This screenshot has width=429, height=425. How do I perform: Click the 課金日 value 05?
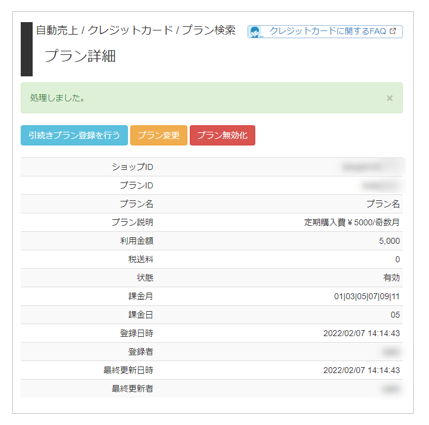point(395,315)
